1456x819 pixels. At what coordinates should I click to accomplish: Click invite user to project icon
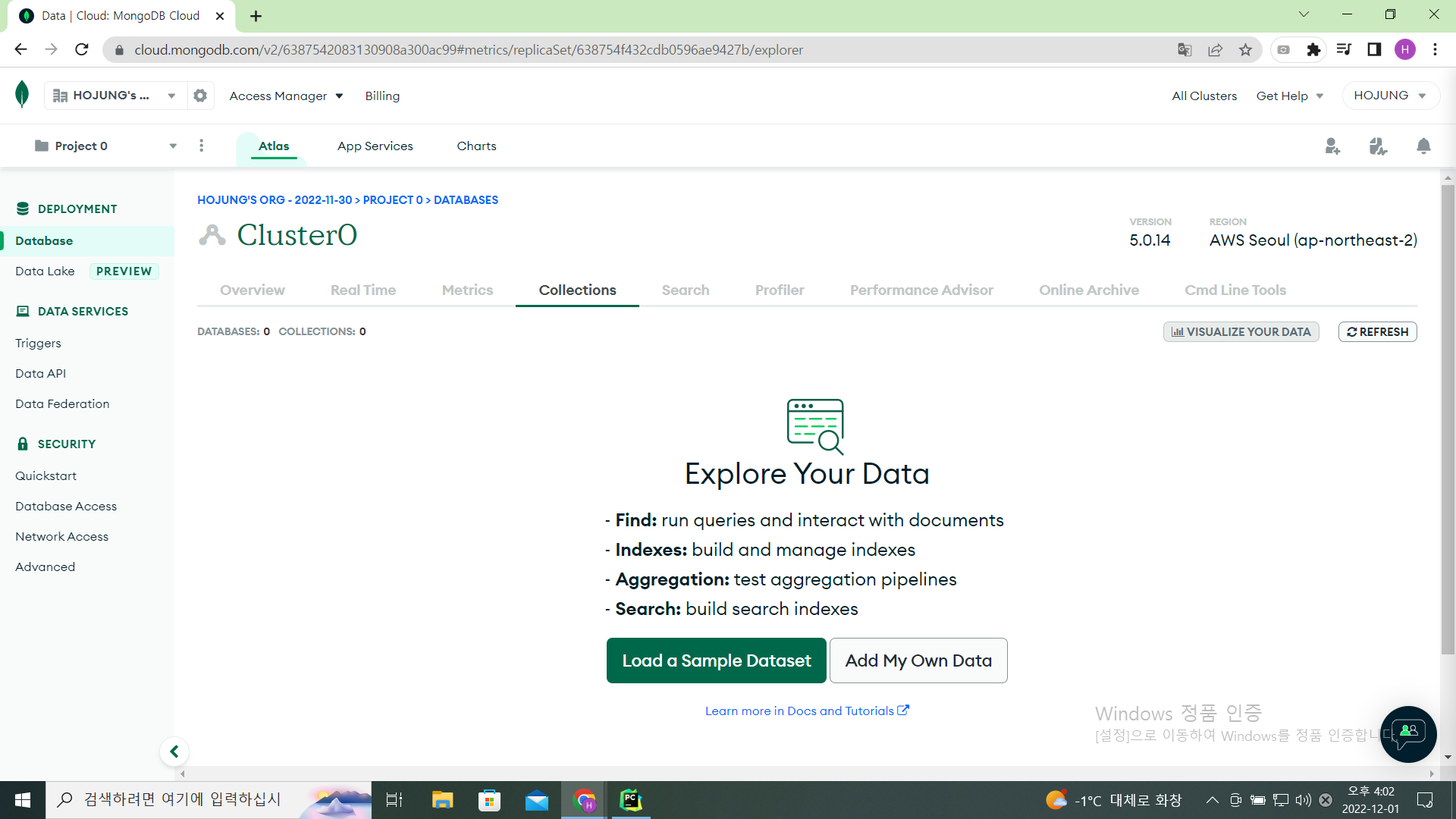(x=1332, y=146)
